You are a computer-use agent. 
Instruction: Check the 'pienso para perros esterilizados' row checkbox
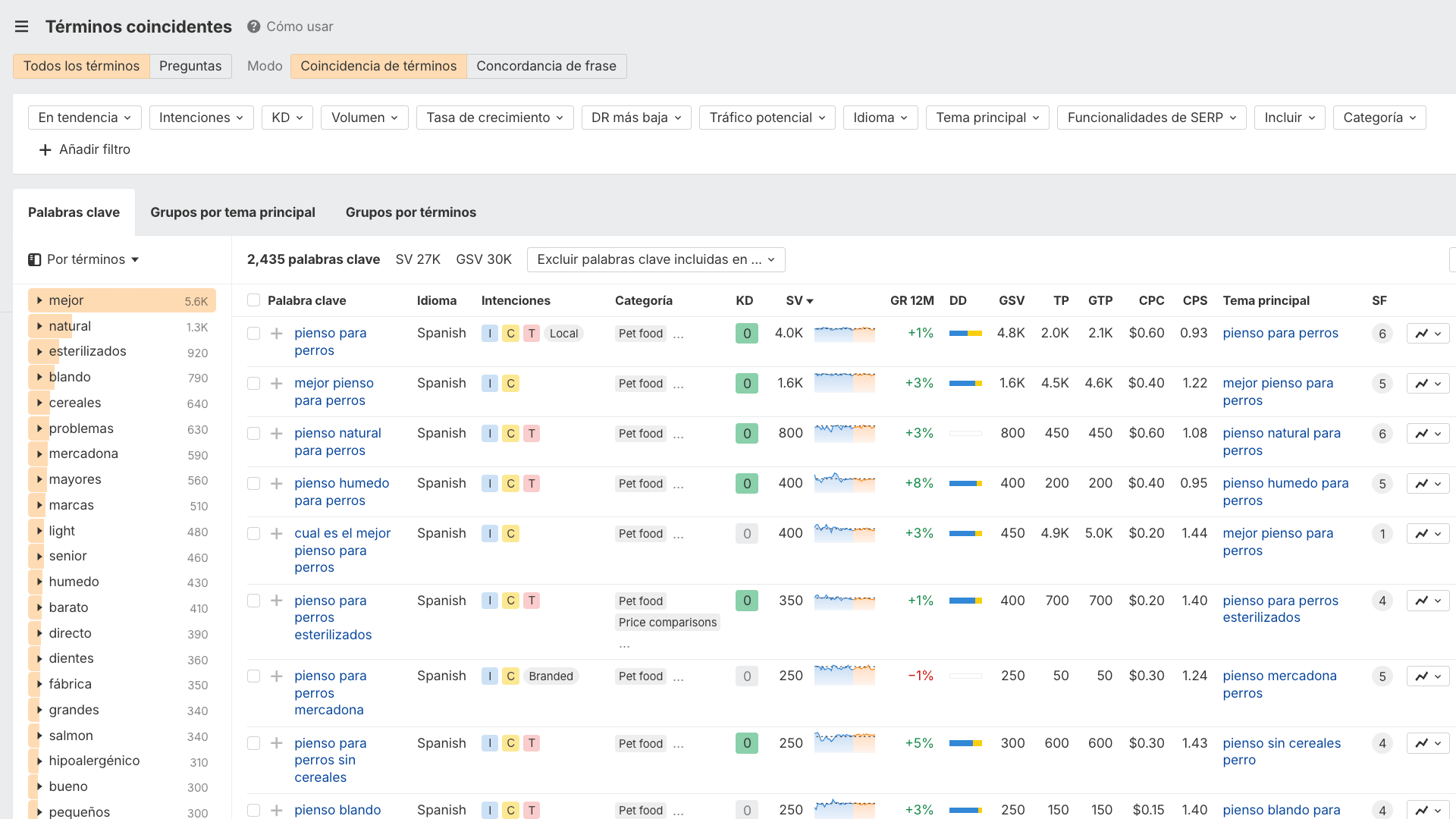253,601
